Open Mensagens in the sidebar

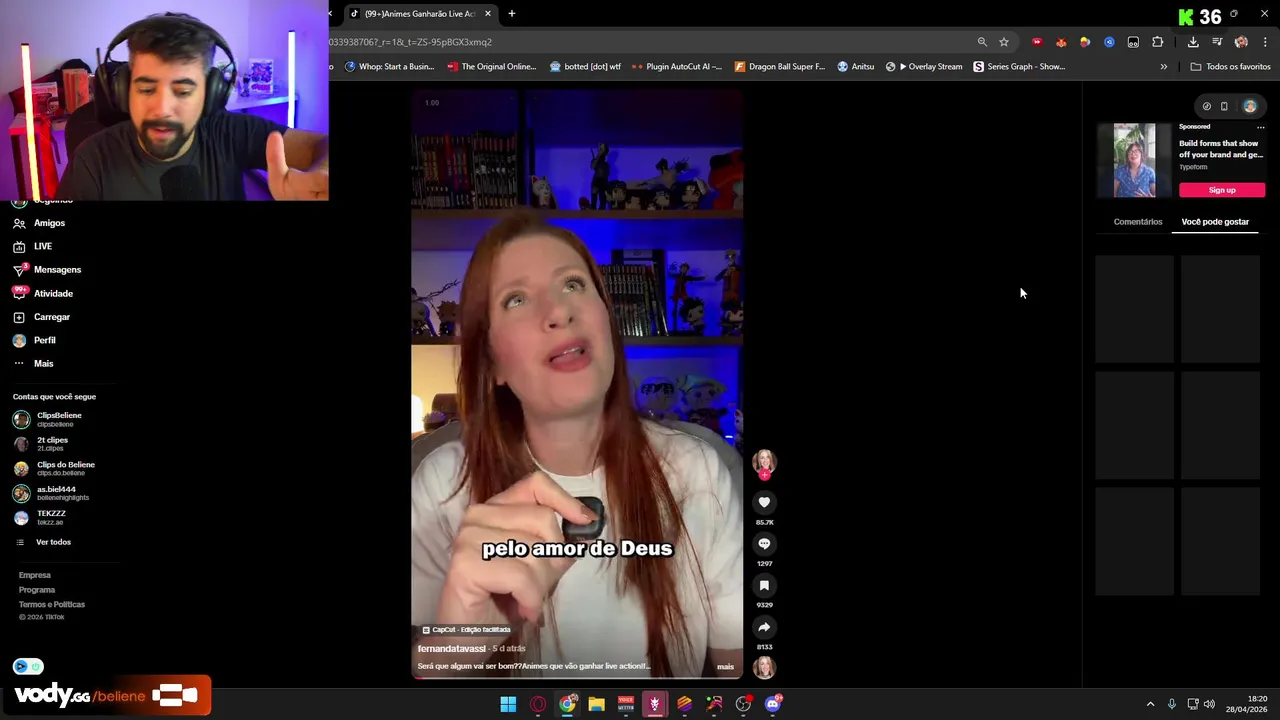[47, 270]
